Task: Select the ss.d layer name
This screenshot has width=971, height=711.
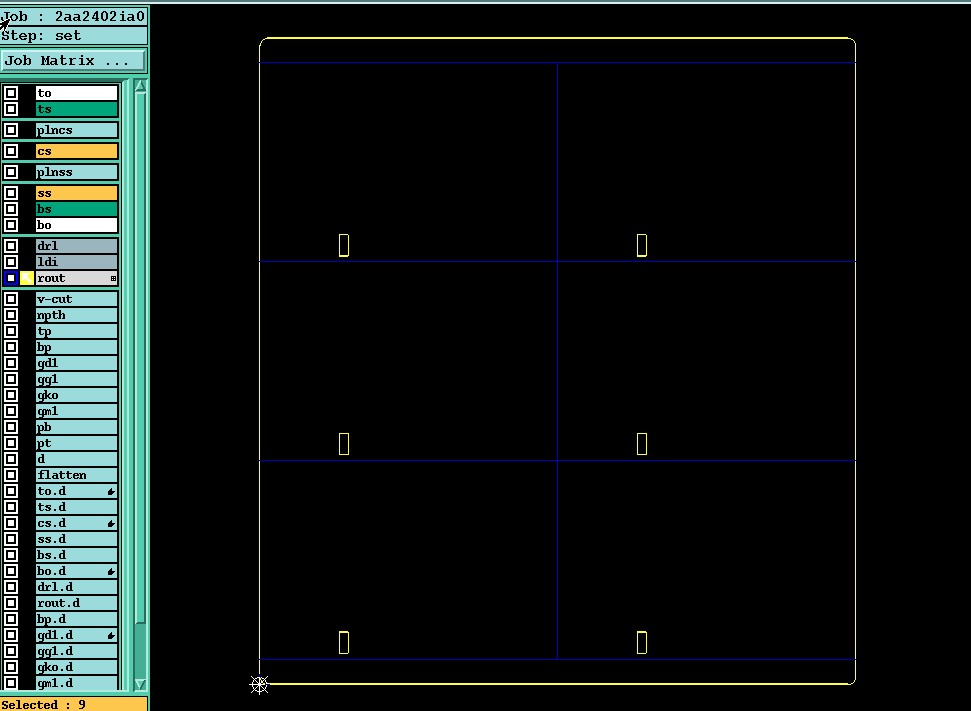Action: (77, 539)
